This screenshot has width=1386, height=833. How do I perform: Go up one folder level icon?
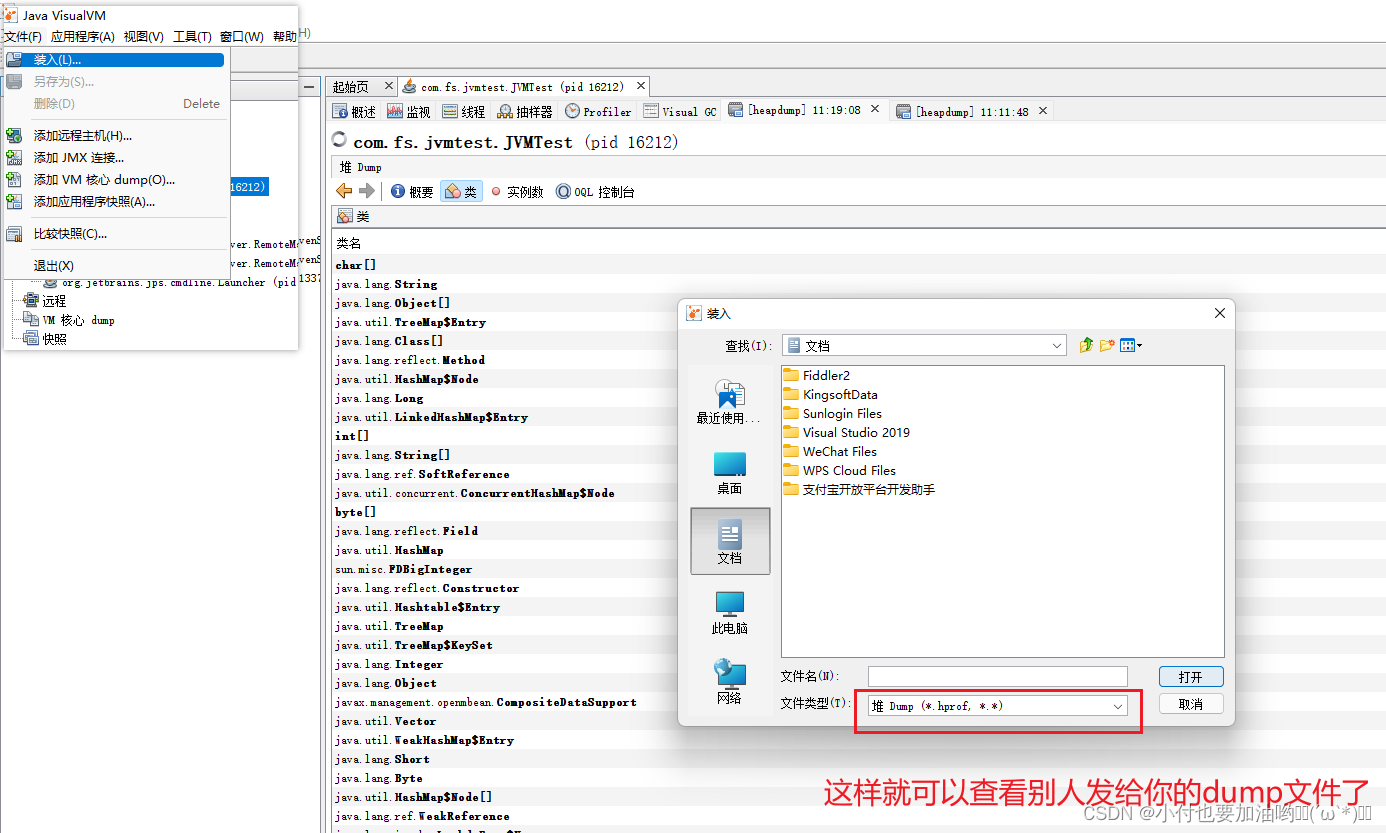click(x=1087, y=345)
